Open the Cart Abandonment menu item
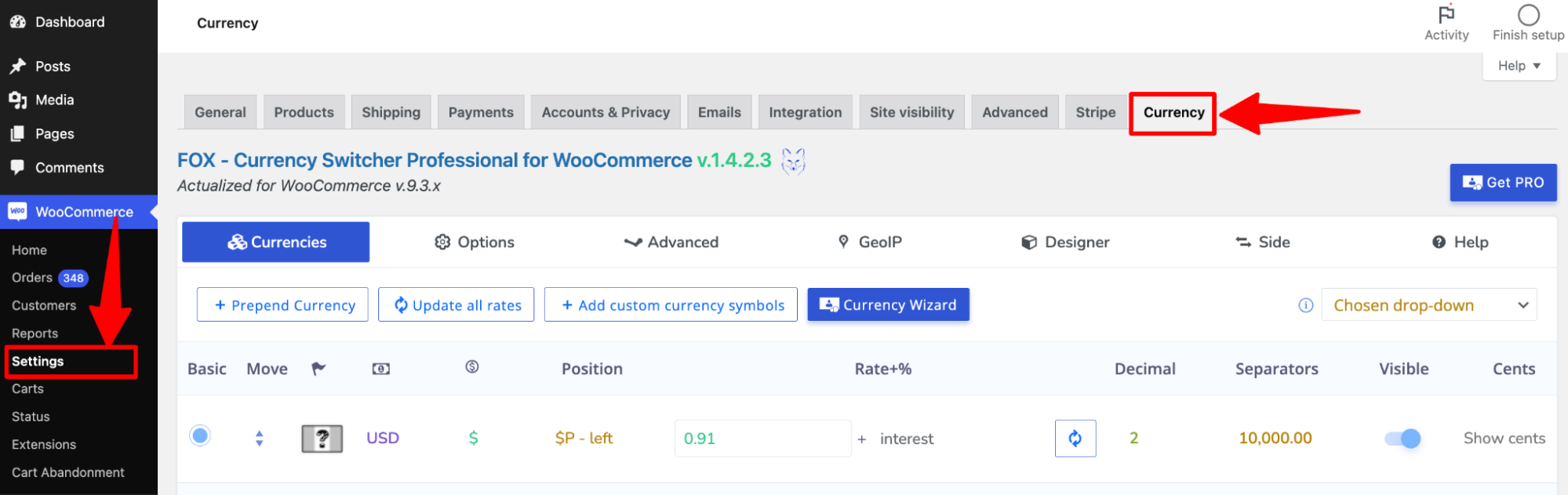This screenshot has width=1568, height=495. [68, 472]
